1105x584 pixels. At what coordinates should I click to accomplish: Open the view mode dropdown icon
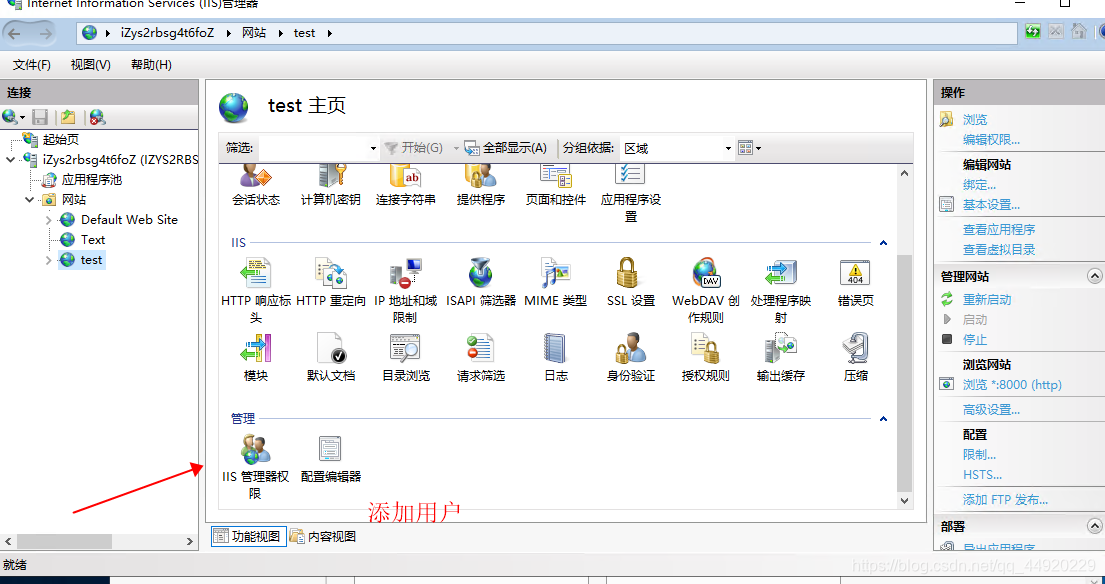tap(749, 148)
